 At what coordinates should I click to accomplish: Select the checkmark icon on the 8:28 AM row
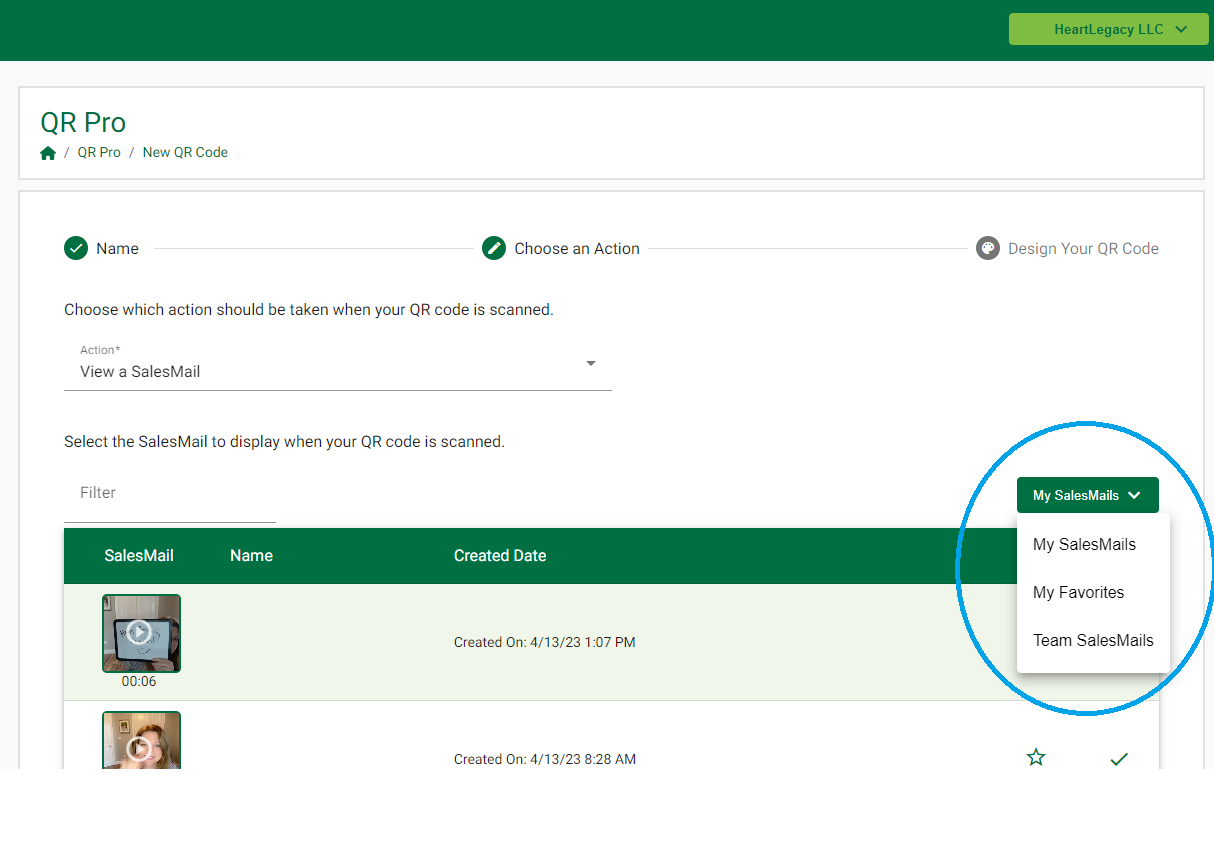tap(1118, 759)
